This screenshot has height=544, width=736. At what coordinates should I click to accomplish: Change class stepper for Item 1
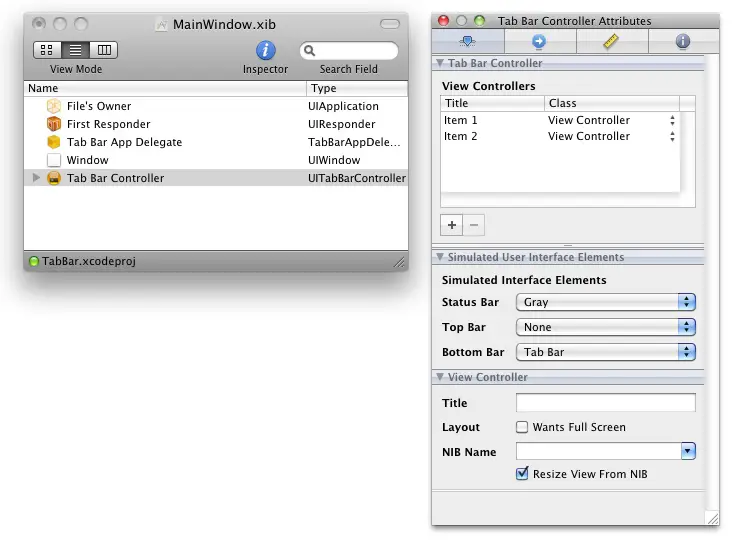(672, 121)
